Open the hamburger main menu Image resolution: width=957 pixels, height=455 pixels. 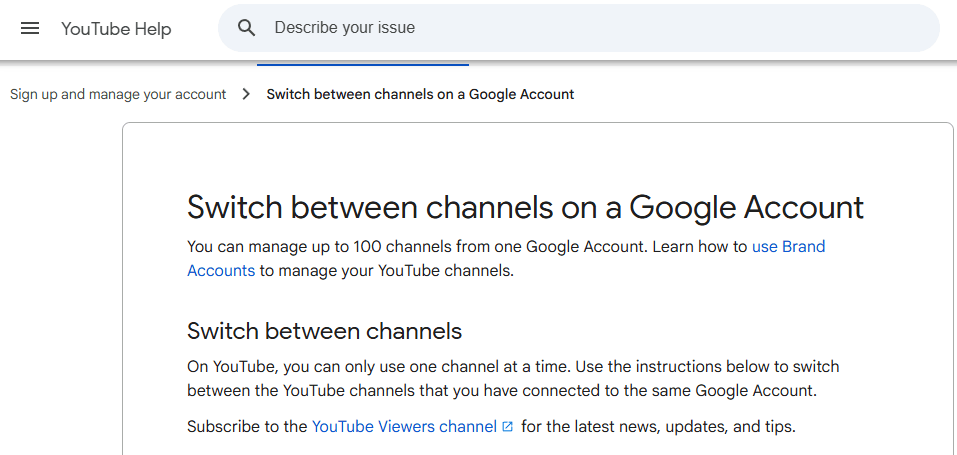(30, 28)
